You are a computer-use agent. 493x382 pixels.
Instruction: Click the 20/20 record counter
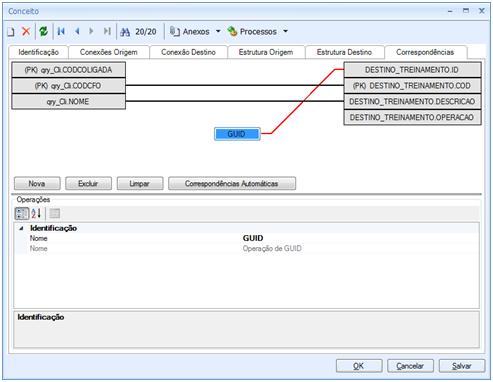146,32
